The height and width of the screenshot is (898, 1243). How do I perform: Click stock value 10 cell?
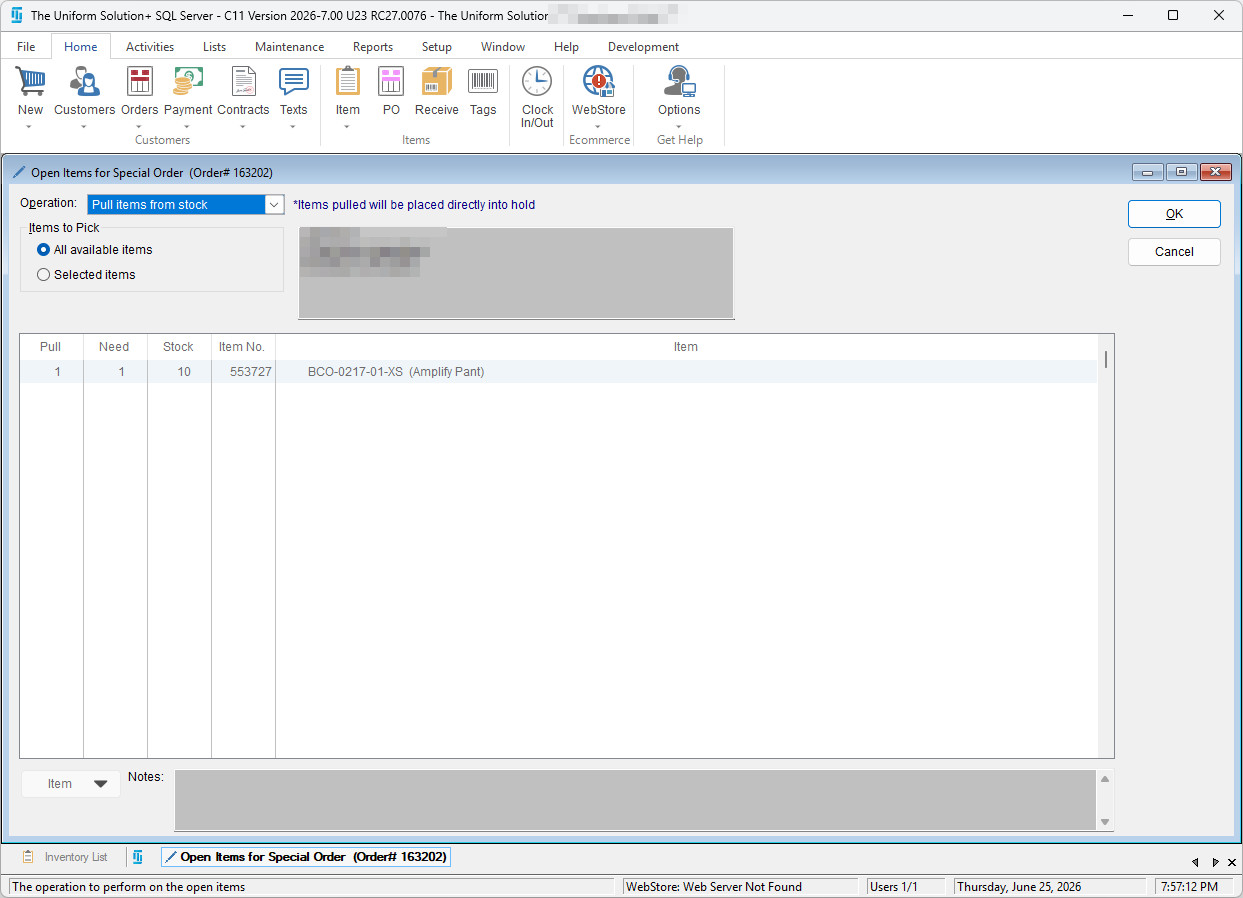(x=179, y=372)
